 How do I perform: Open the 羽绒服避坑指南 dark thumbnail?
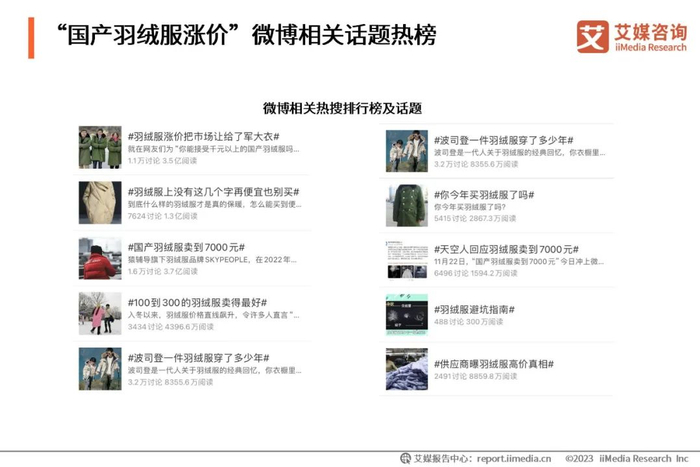[407, 315]
